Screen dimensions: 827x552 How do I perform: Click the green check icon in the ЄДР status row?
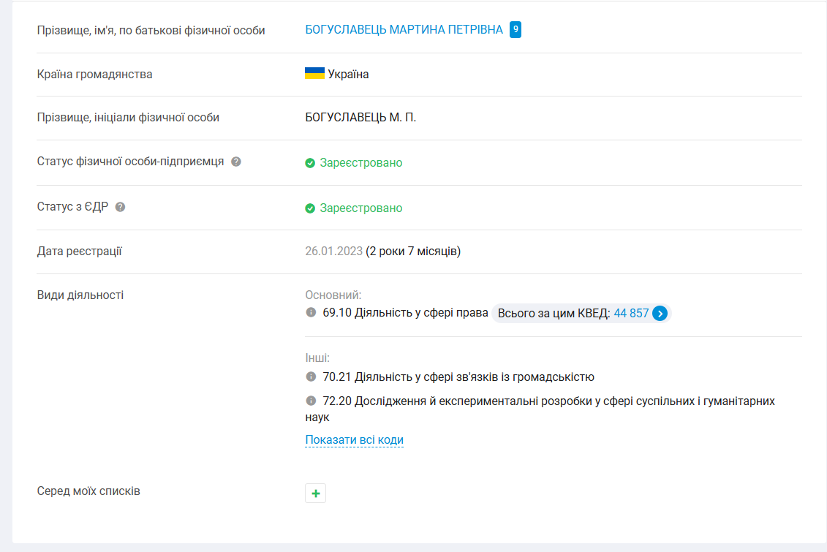pos(310,208)
